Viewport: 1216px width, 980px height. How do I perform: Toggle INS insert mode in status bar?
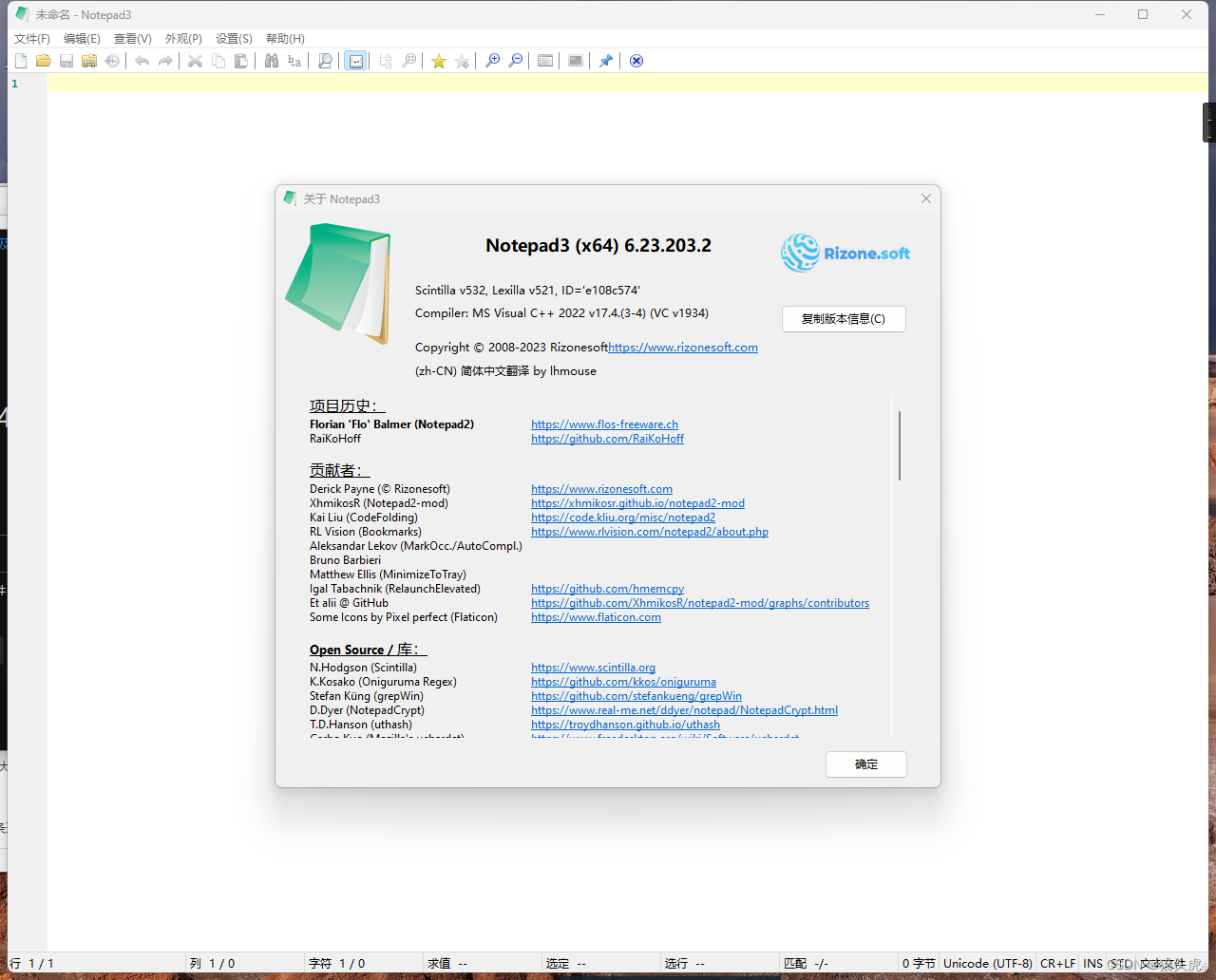click(1092, 963)
